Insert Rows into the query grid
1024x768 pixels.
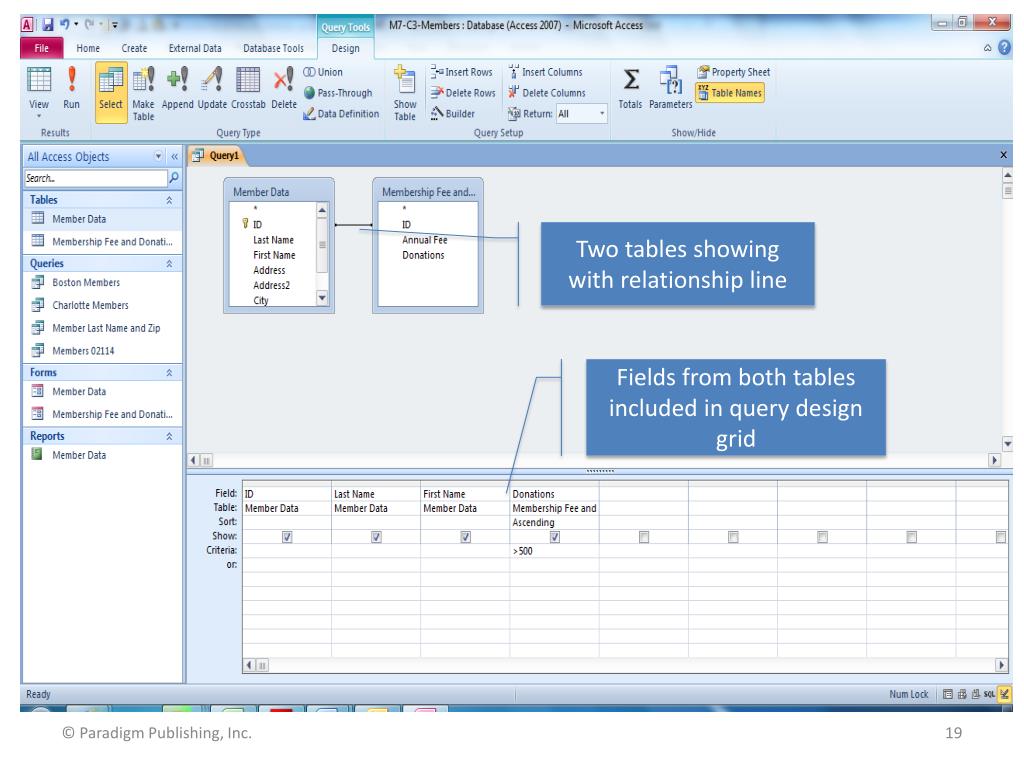(x=461, y=72)
